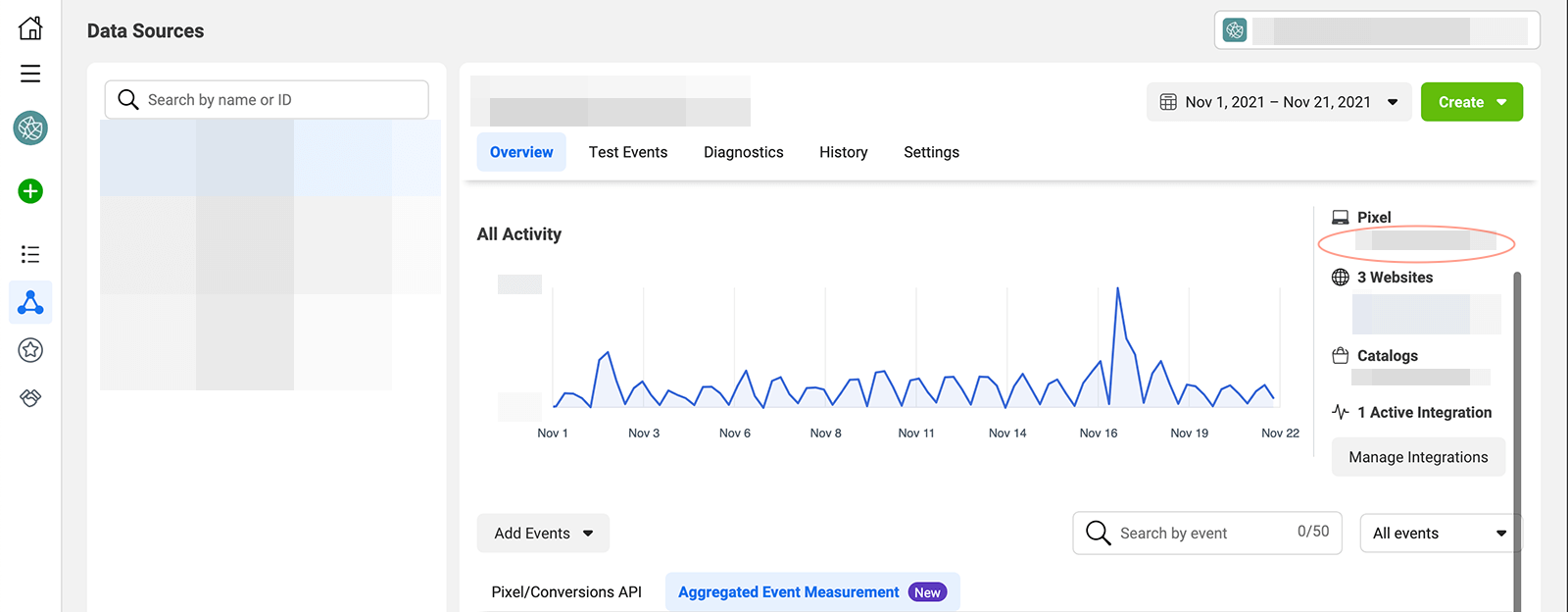
Task: Open the business account selector at top right
Action: tap(1377, 30)
